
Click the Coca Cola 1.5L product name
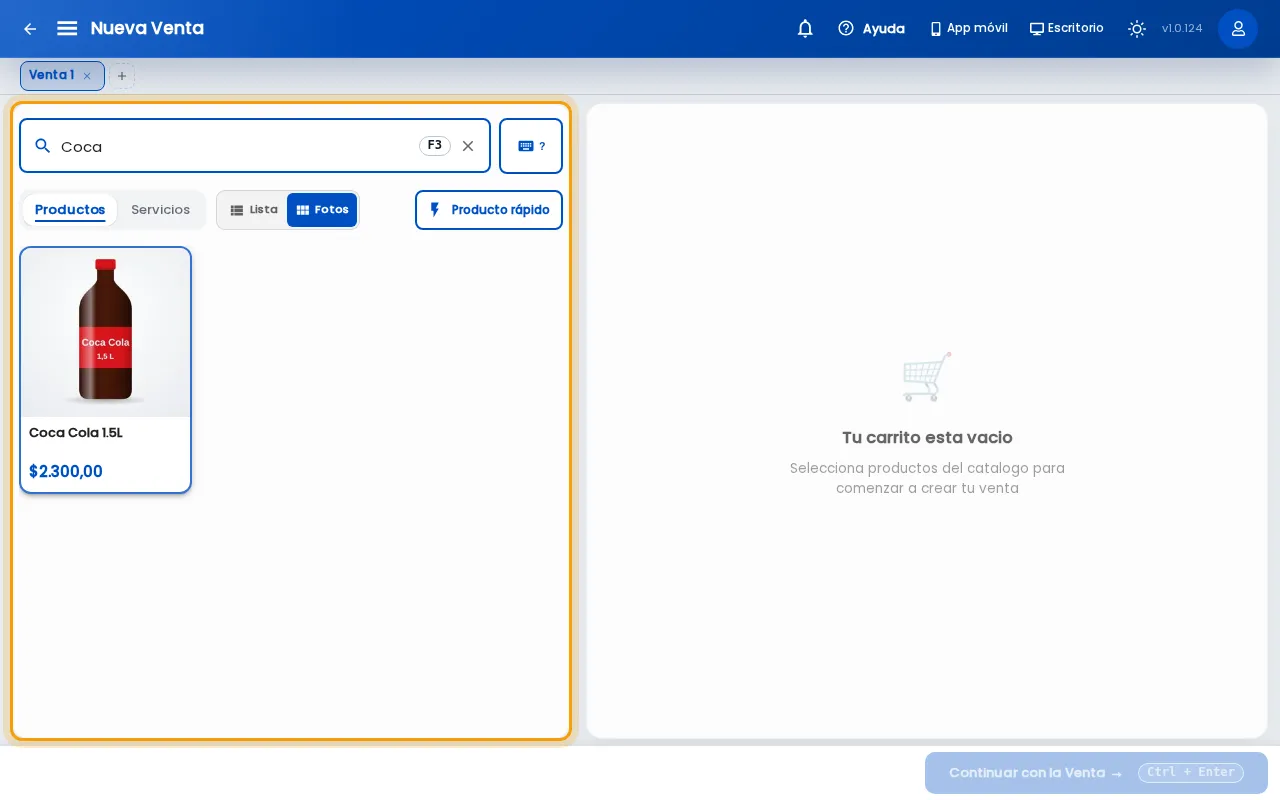click(x=76, y=433)
